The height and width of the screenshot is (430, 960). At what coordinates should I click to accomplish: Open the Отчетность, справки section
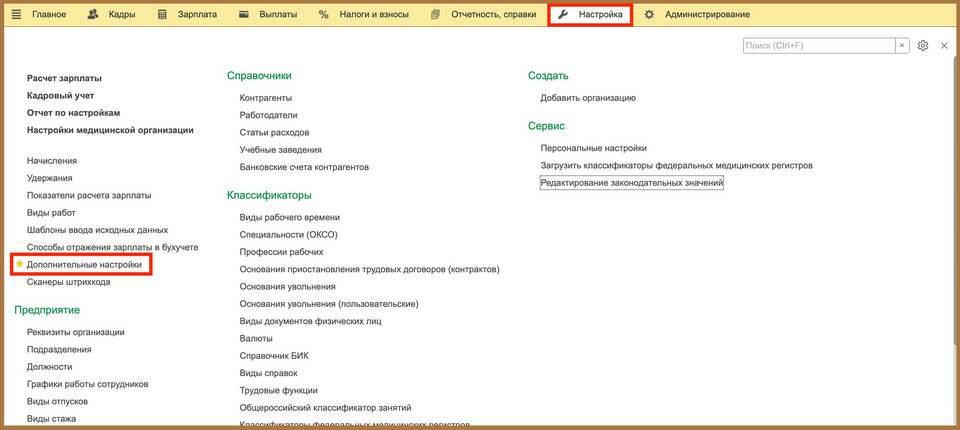point(493,14)
